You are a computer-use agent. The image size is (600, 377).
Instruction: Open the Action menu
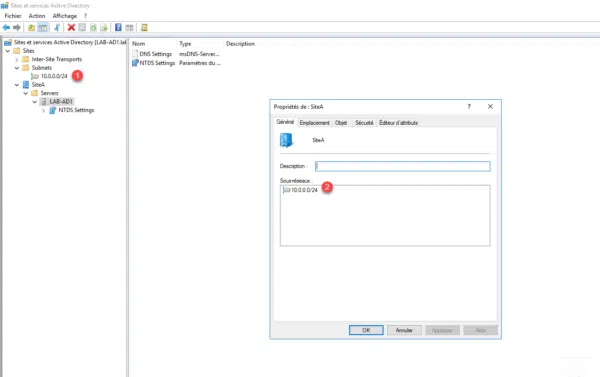[x=37, y=16]
